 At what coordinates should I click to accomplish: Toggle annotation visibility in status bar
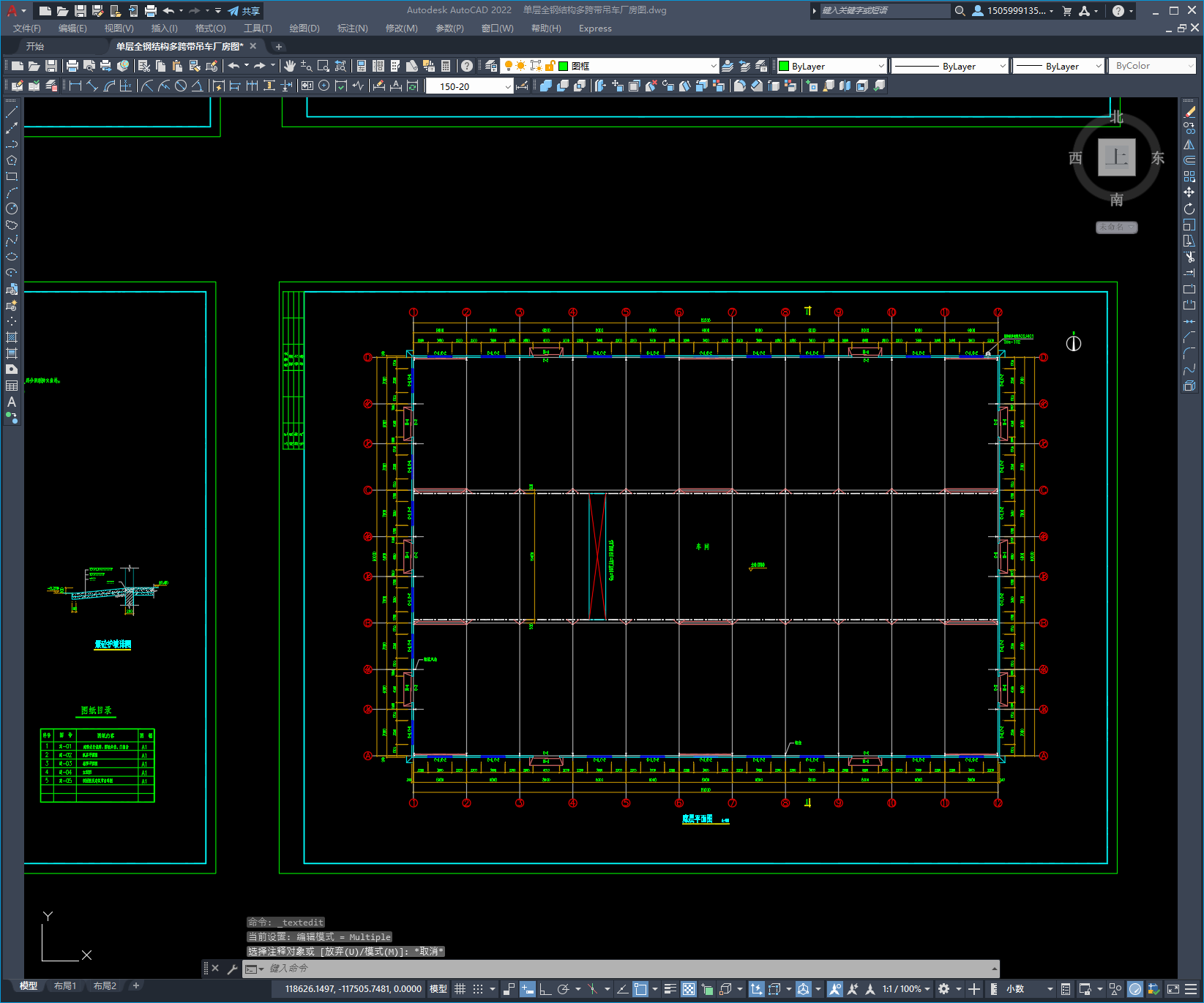(x=835, y=989)
